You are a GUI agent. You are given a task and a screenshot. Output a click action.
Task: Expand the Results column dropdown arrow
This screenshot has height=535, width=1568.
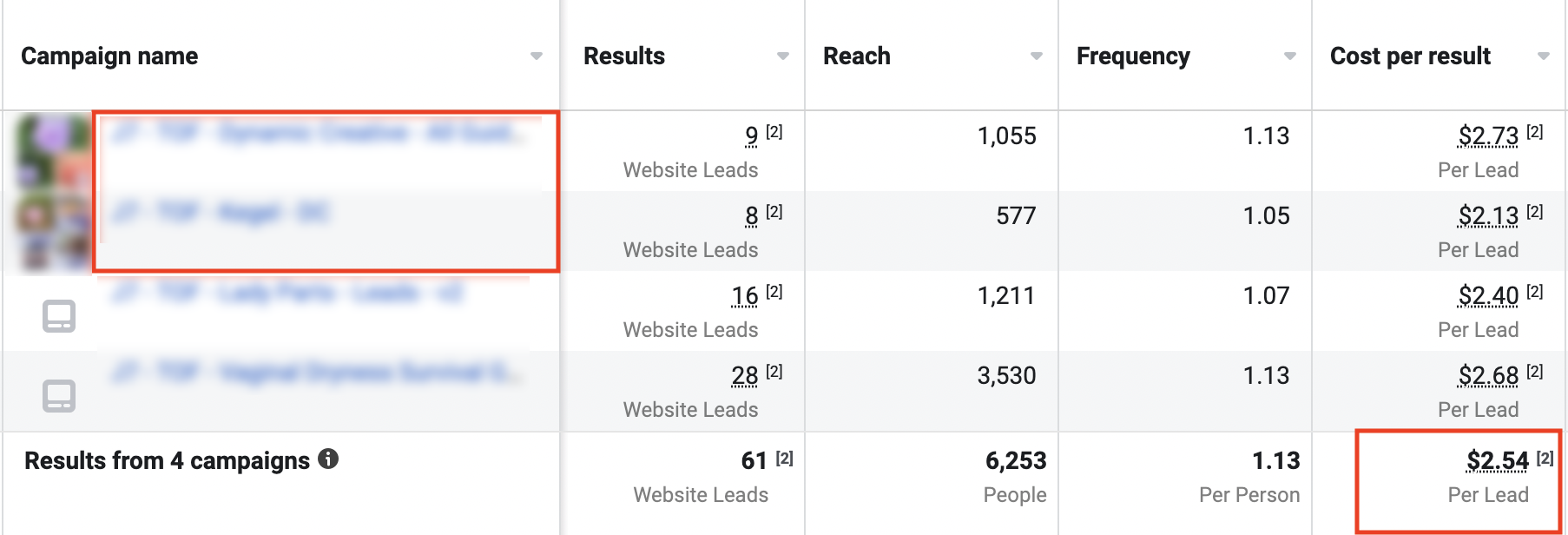coord(783,56)
